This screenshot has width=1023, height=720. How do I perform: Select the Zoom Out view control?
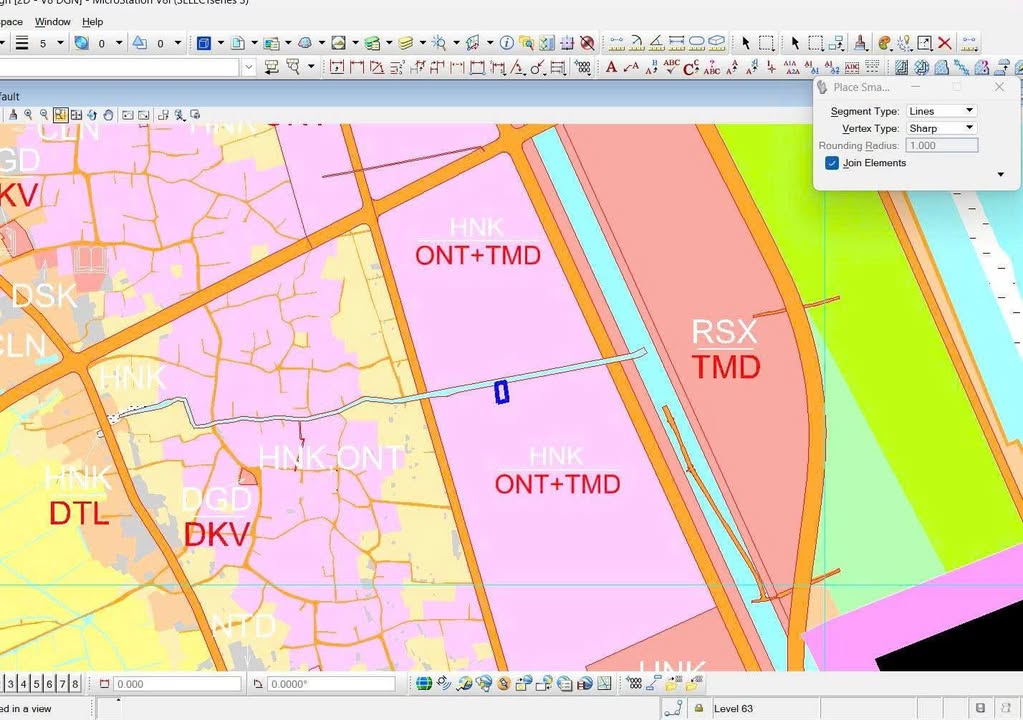click(x=43, y=115)
